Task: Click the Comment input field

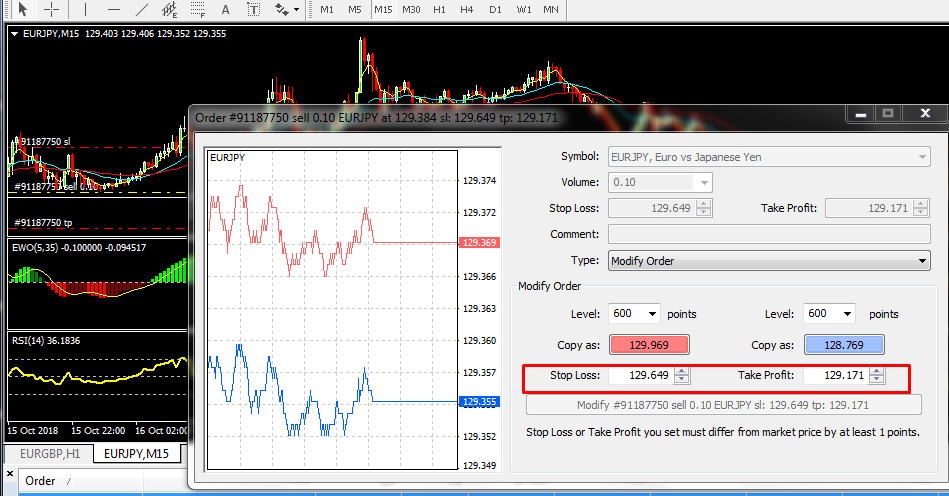Action: [769, 234]
